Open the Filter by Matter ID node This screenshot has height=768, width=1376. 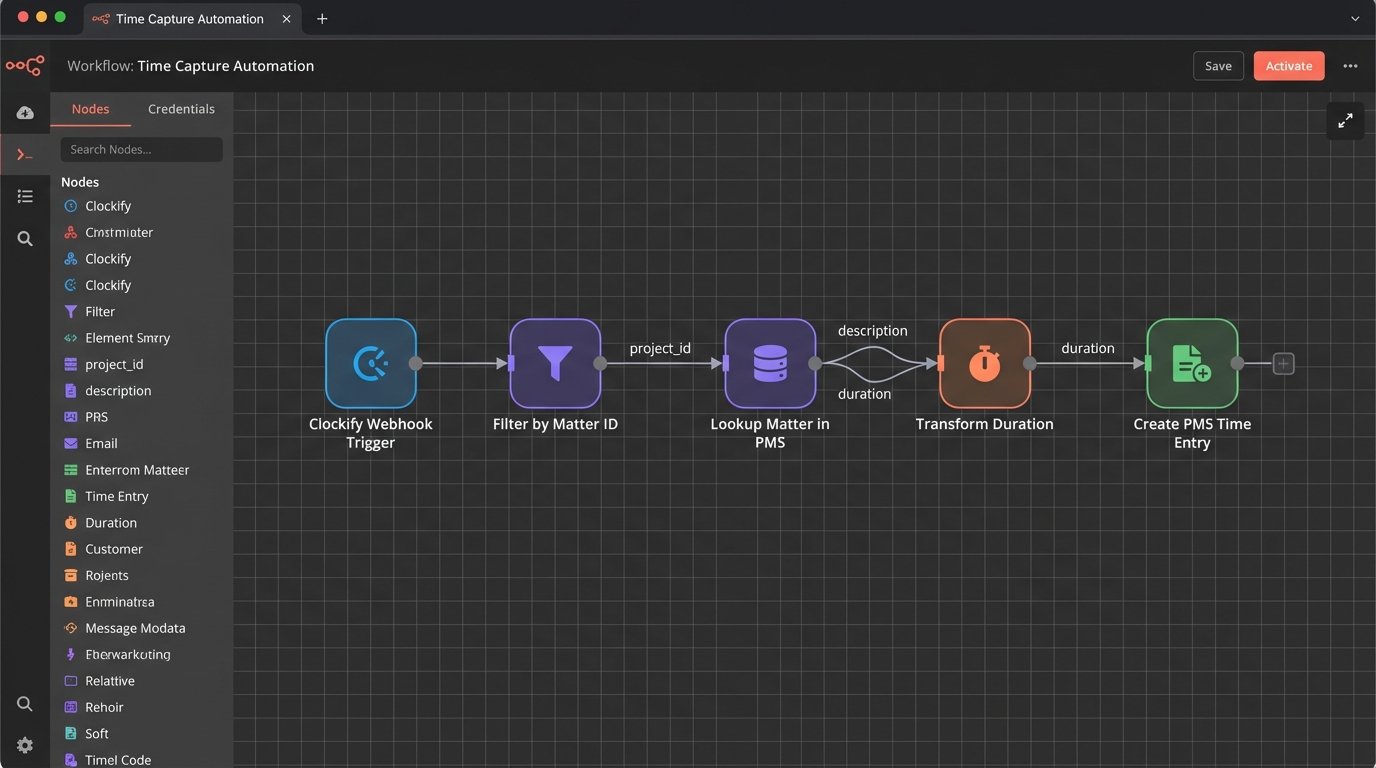pos(555,363)
